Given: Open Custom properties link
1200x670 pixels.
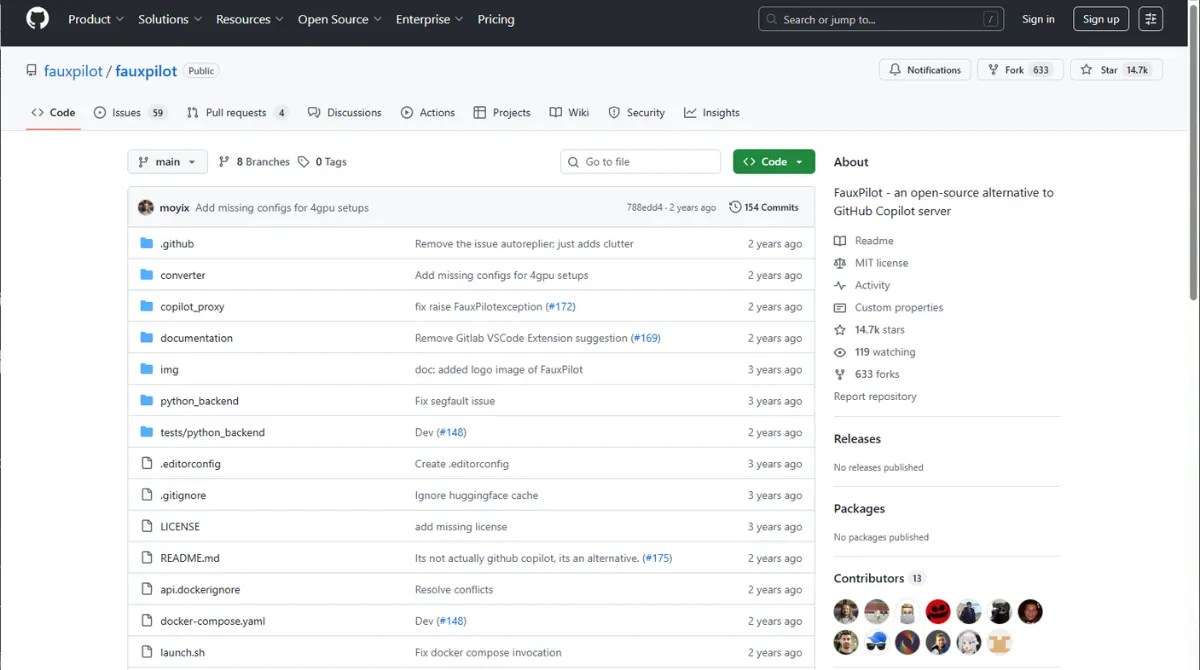Looking at the screenshot, I should [x=888, y=308].
